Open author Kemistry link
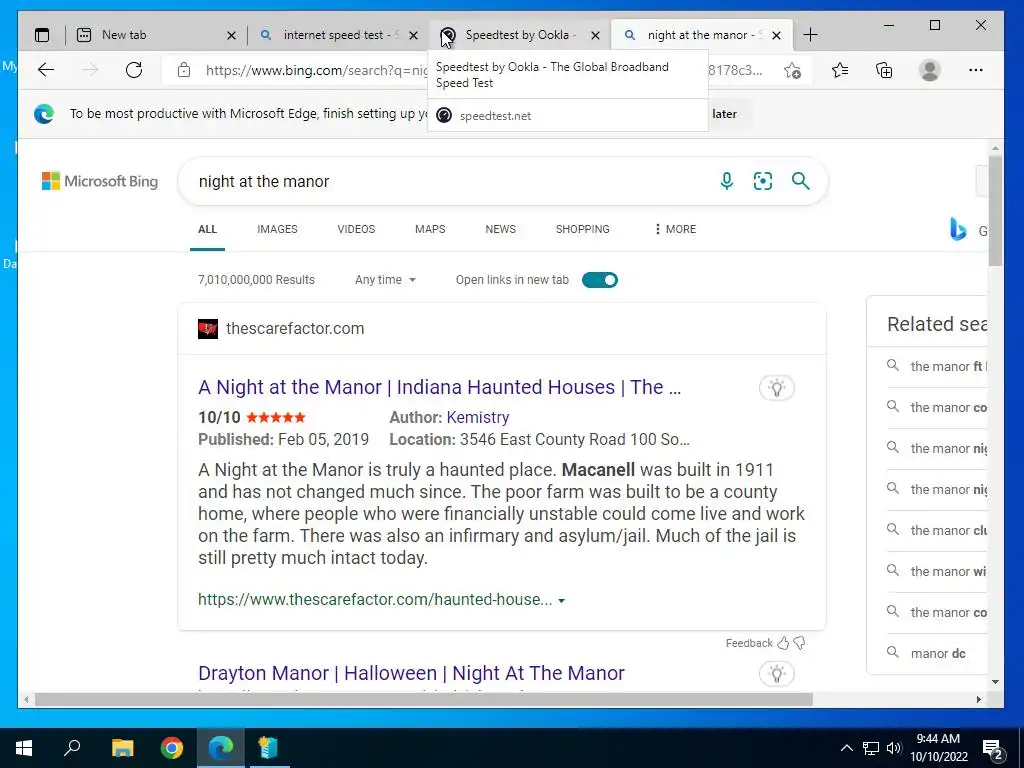Viewport: 1024px width, 768px height. coord(478,417)
